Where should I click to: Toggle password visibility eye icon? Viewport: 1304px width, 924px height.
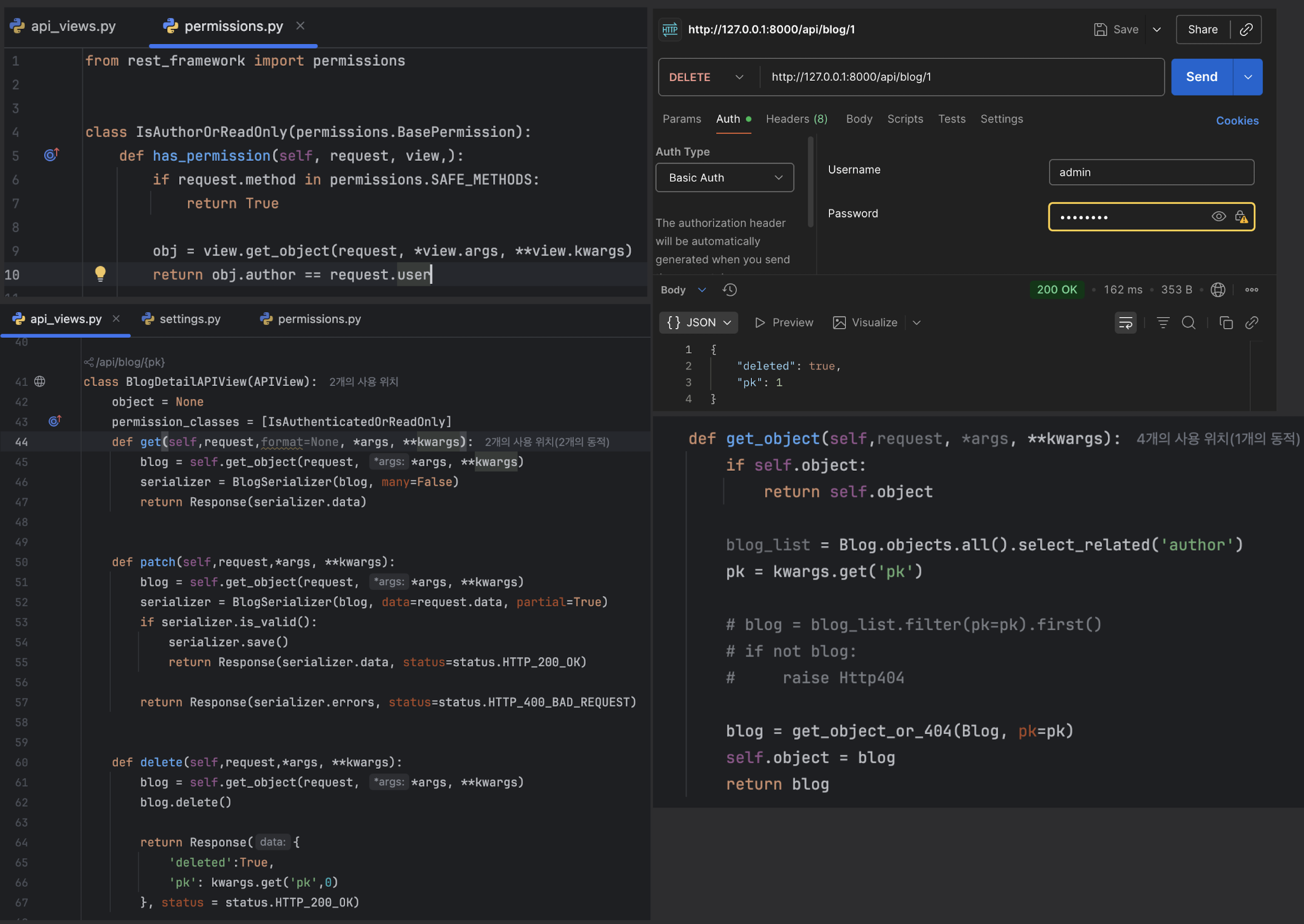pyautogui.click(x=1218, y=217)
